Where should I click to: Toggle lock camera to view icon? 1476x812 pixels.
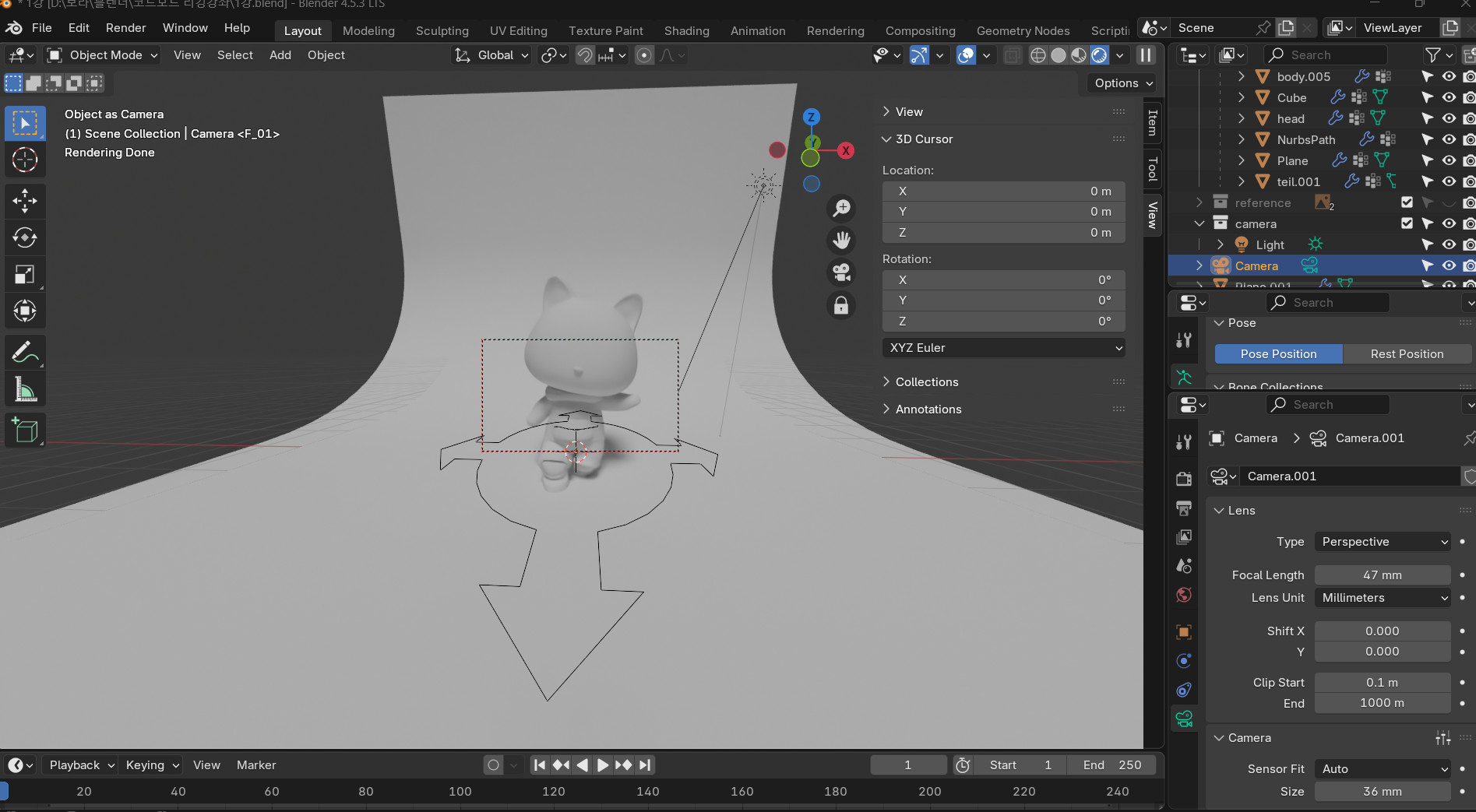841,305
